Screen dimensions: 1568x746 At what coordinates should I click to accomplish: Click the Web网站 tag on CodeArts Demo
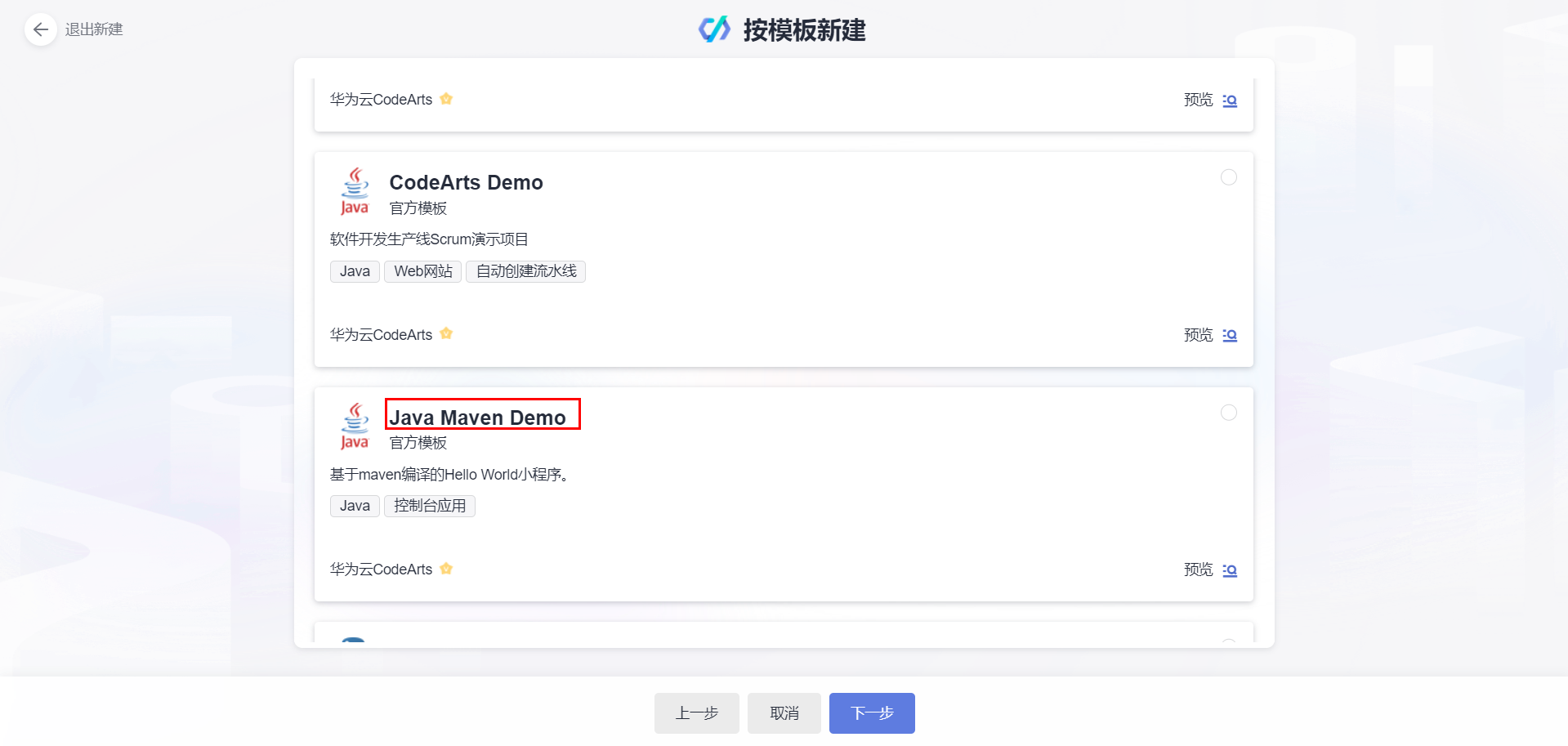point(422,271)
